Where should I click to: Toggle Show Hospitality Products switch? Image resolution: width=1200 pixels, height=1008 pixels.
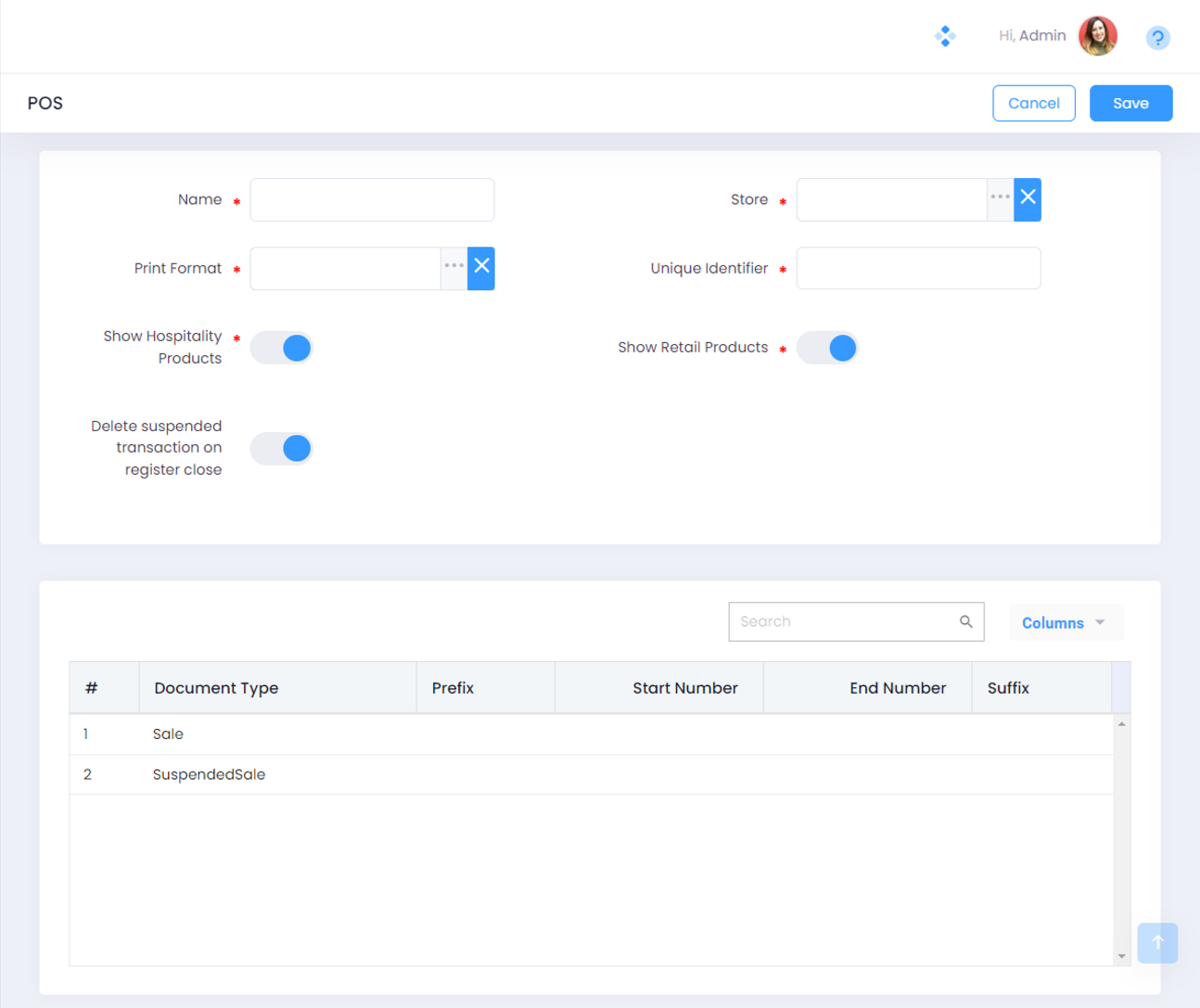click(x=282, y=348)
